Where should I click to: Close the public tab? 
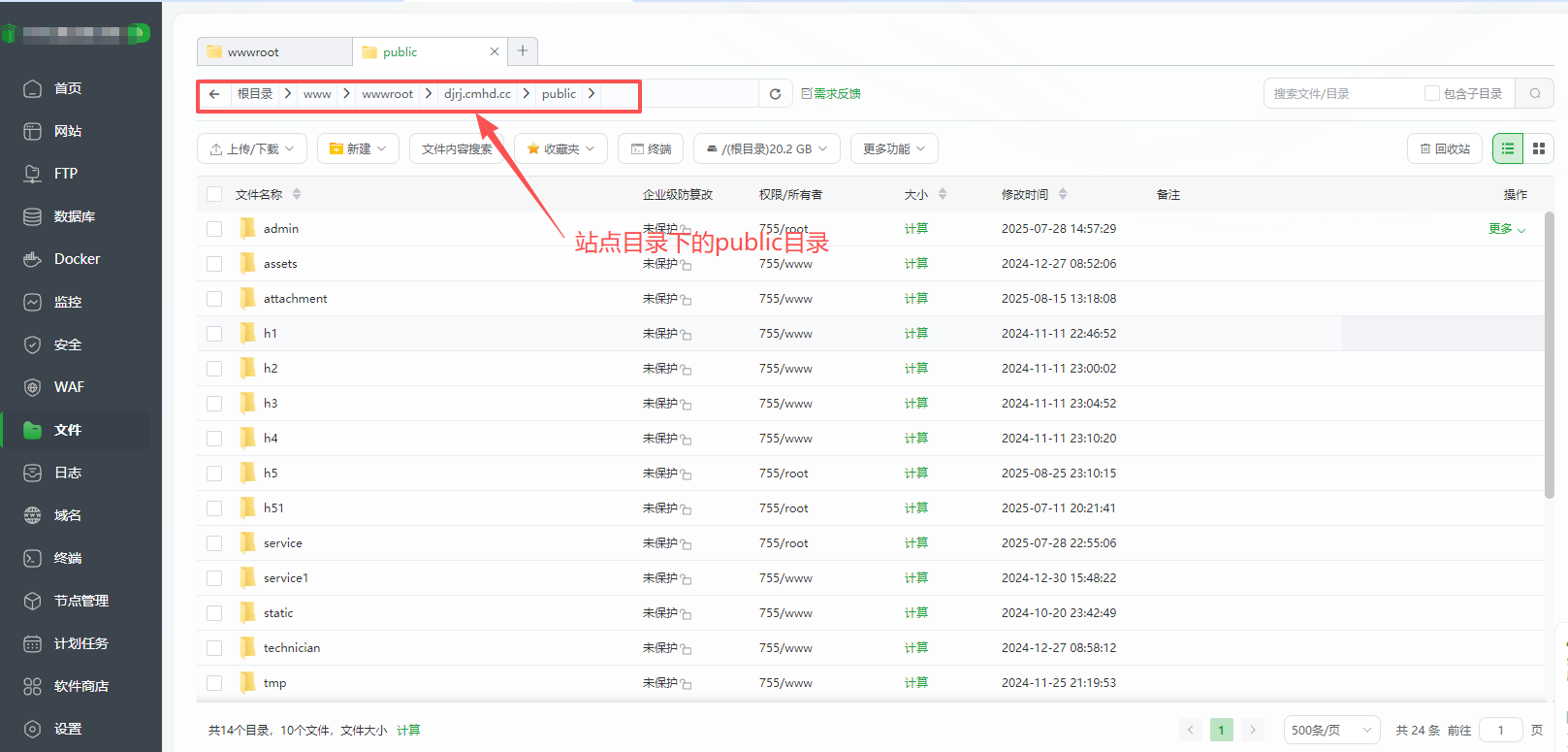pos(495,52)
